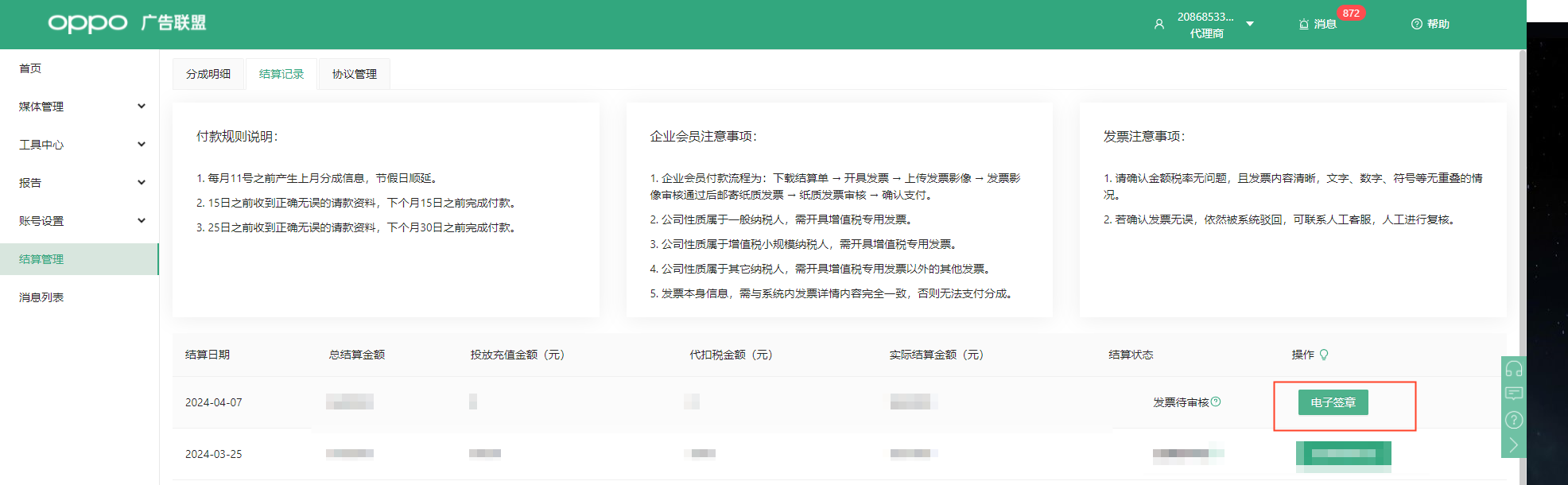1568x485 pixels.
Task: Collapse the floating toolbar with the arrow
Action: pos(1513,445)
